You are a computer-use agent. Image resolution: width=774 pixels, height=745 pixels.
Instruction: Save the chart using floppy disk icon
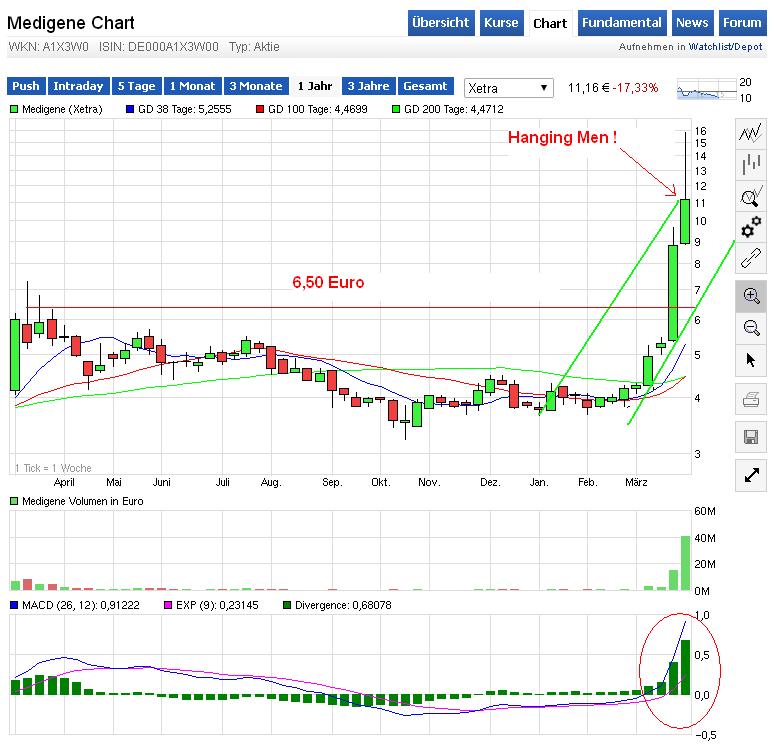(751, 436)
